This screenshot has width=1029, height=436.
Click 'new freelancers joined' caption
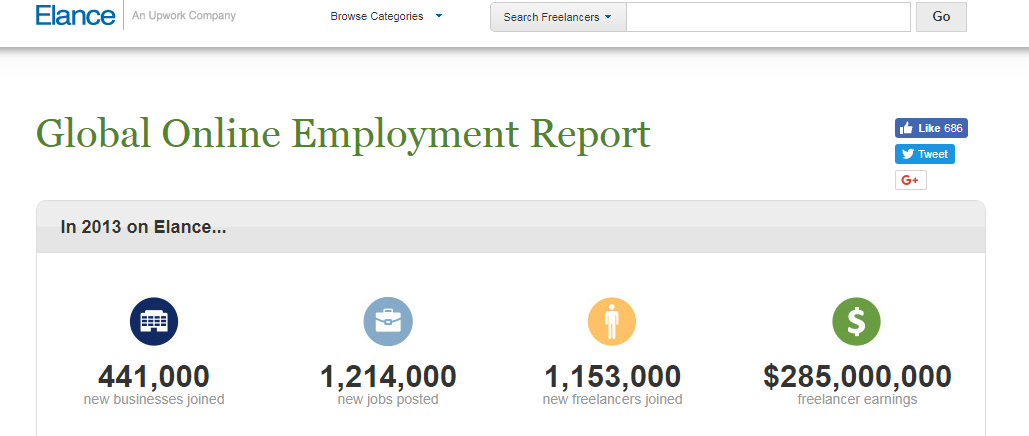612,399
